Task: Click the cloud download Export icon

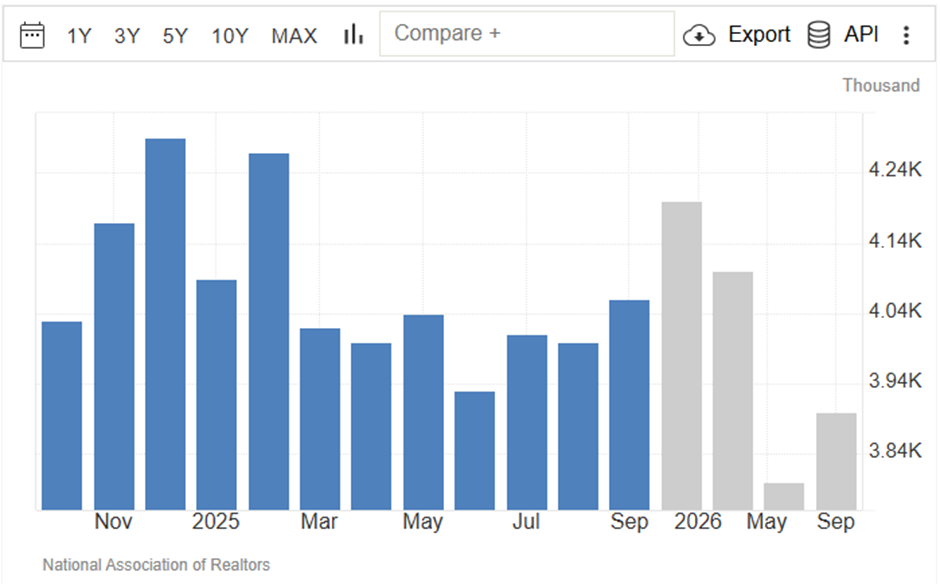Action: click(x=699, y=35)
